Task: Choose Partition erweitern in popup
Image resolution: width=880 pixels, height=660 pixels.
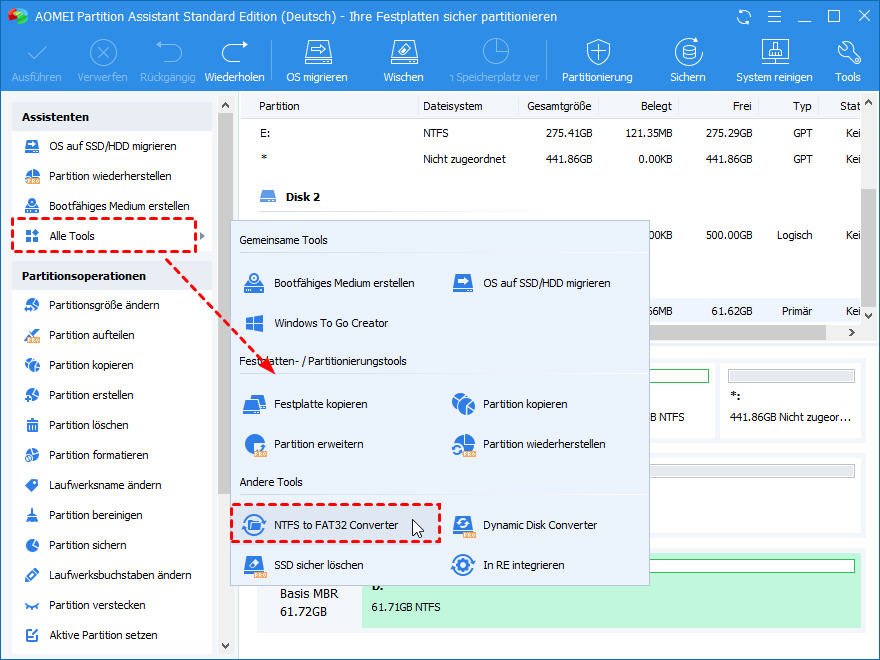Action: [x=304, y=444]
